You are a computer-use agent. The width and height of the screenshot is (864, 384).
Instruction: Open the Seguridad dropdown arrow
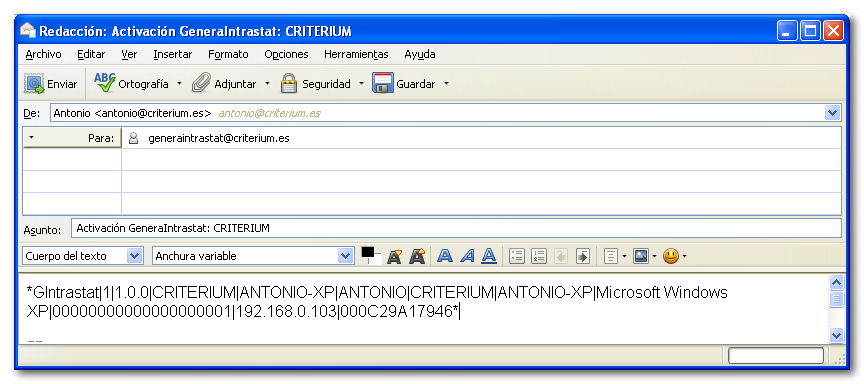pos(361,84)
